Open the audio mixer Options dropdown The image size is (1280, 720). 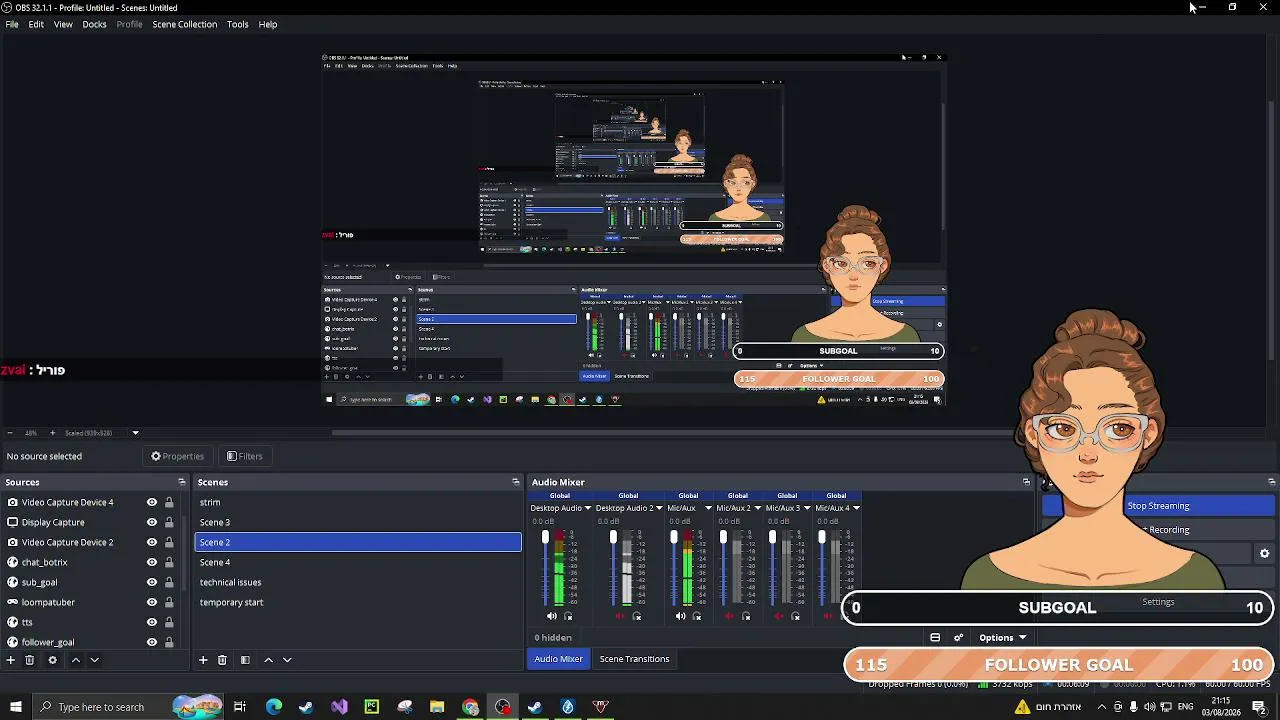click(x=1002, y=638)
